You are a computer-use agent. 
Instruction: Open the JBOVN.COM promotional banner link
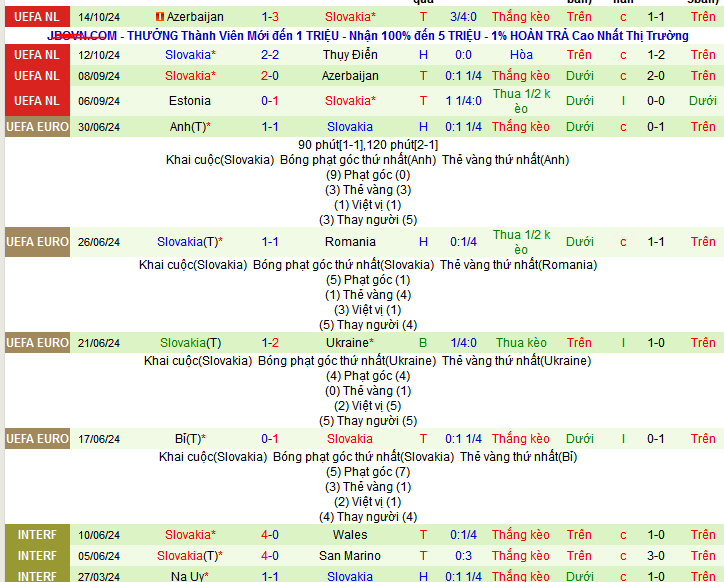[367, 35]
